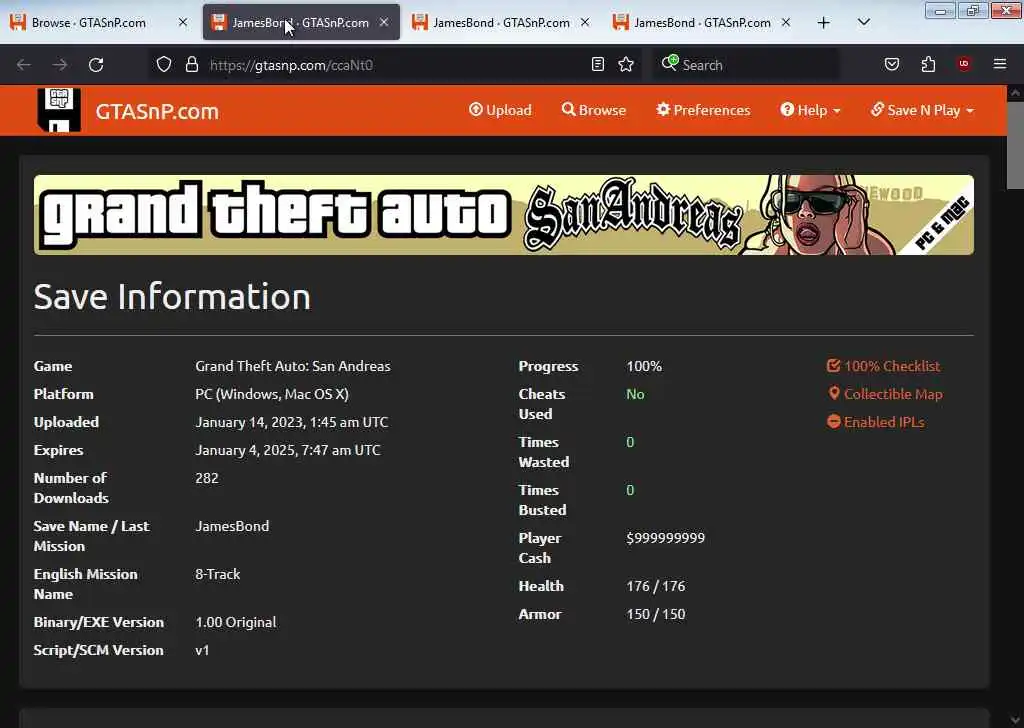
Task: Select the platform text PC (Windows, Mac OS X)
Action: click(272, 394)
